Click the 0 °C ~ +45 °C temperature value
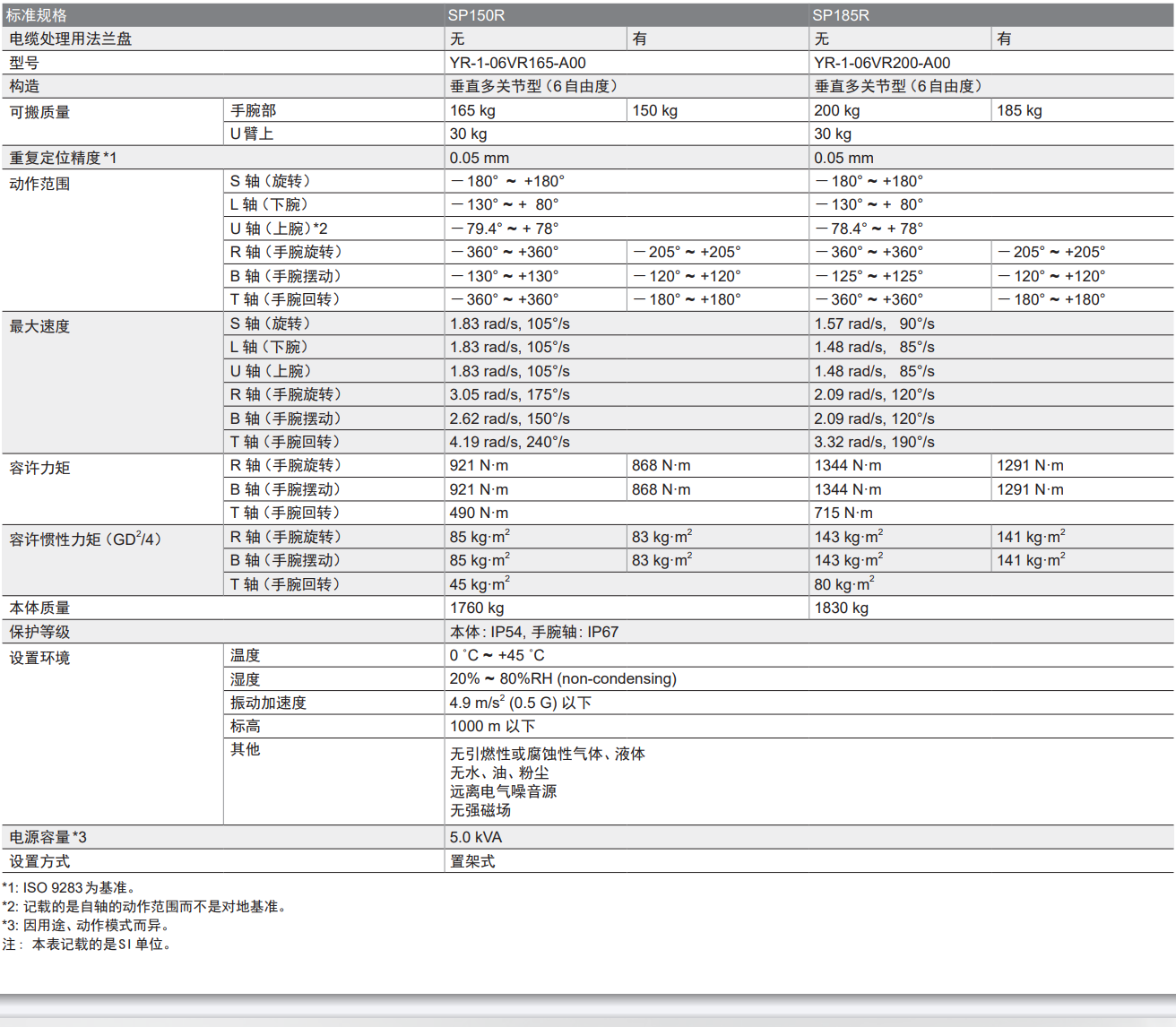1176x1027 pixels. pyautogui.click(x=497, y=655)
